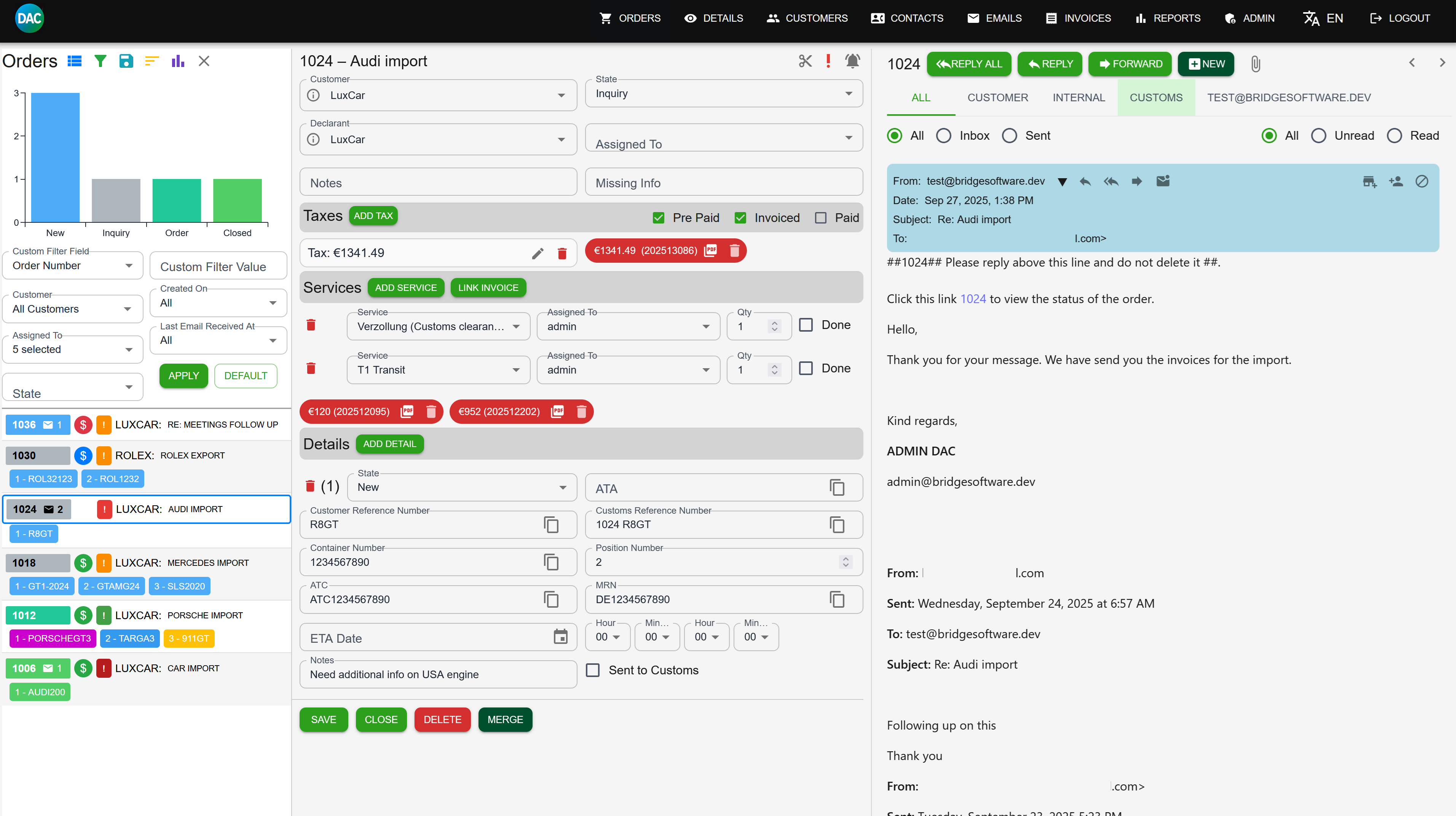Delete the T1 Transit service row
This screenshot has width=1456, height=816.
[311, 369]
